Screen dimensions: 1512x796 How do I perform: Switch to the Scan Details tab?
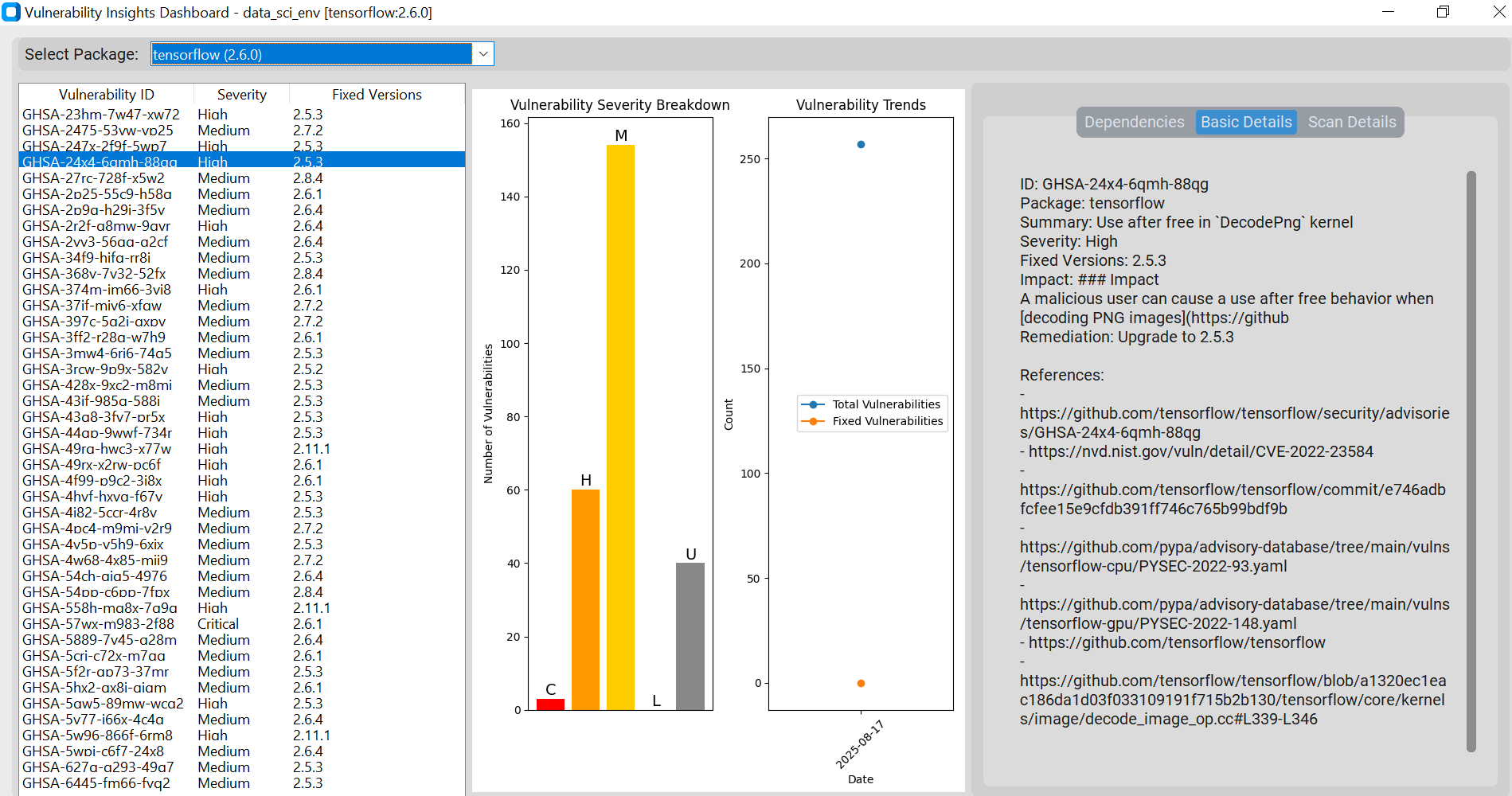1352,122
